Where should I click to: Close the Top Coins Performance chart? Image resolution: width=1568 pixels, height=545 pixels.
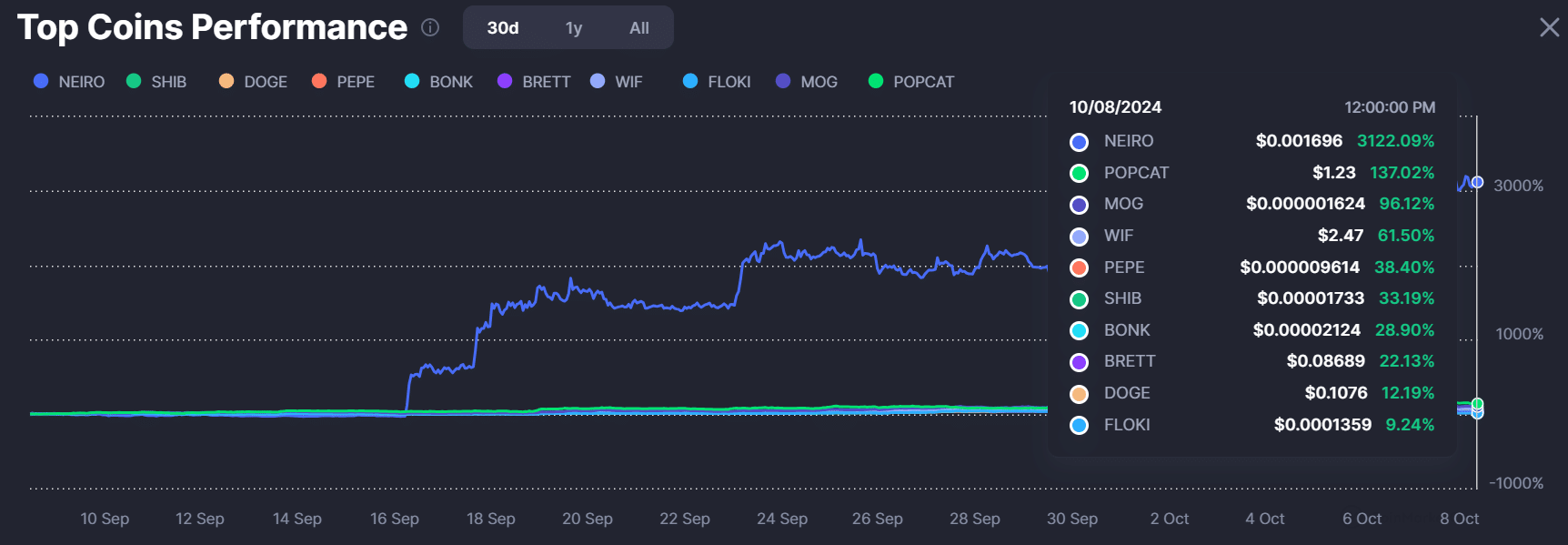click(x=1549, y=27)
